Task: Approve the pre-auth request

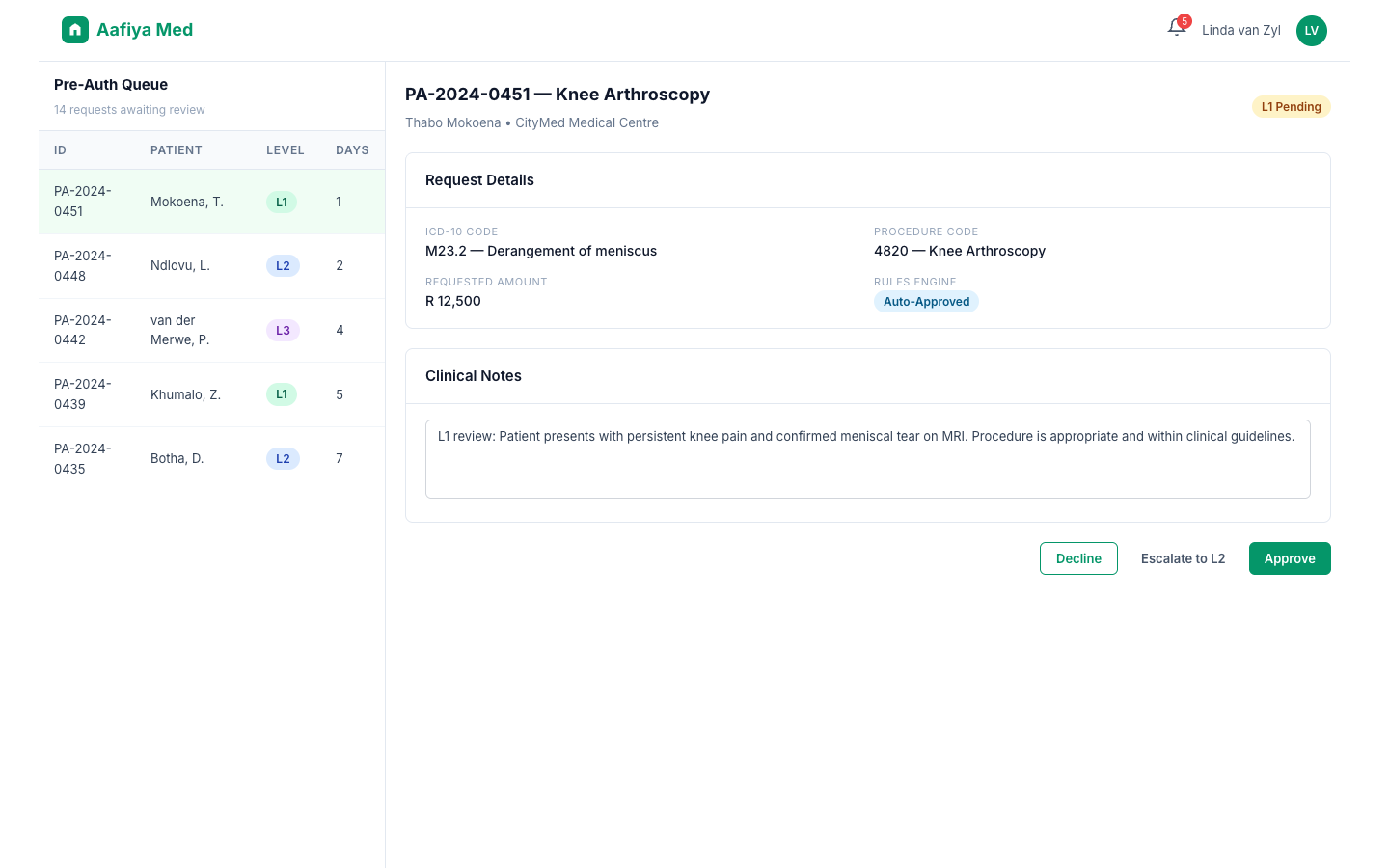Action: click(1290, 558)
